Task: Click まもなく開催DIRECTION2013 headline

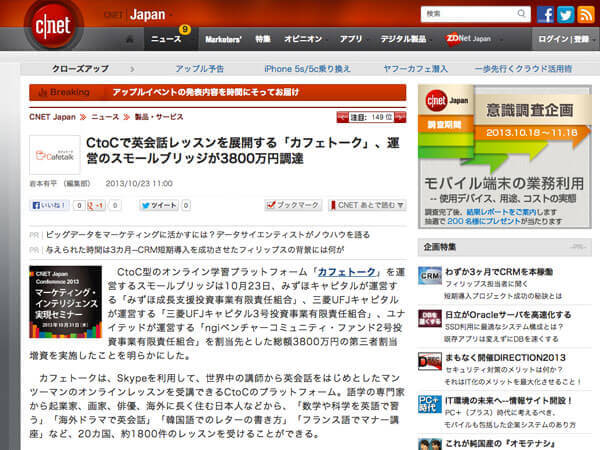Action: (505, 358)
